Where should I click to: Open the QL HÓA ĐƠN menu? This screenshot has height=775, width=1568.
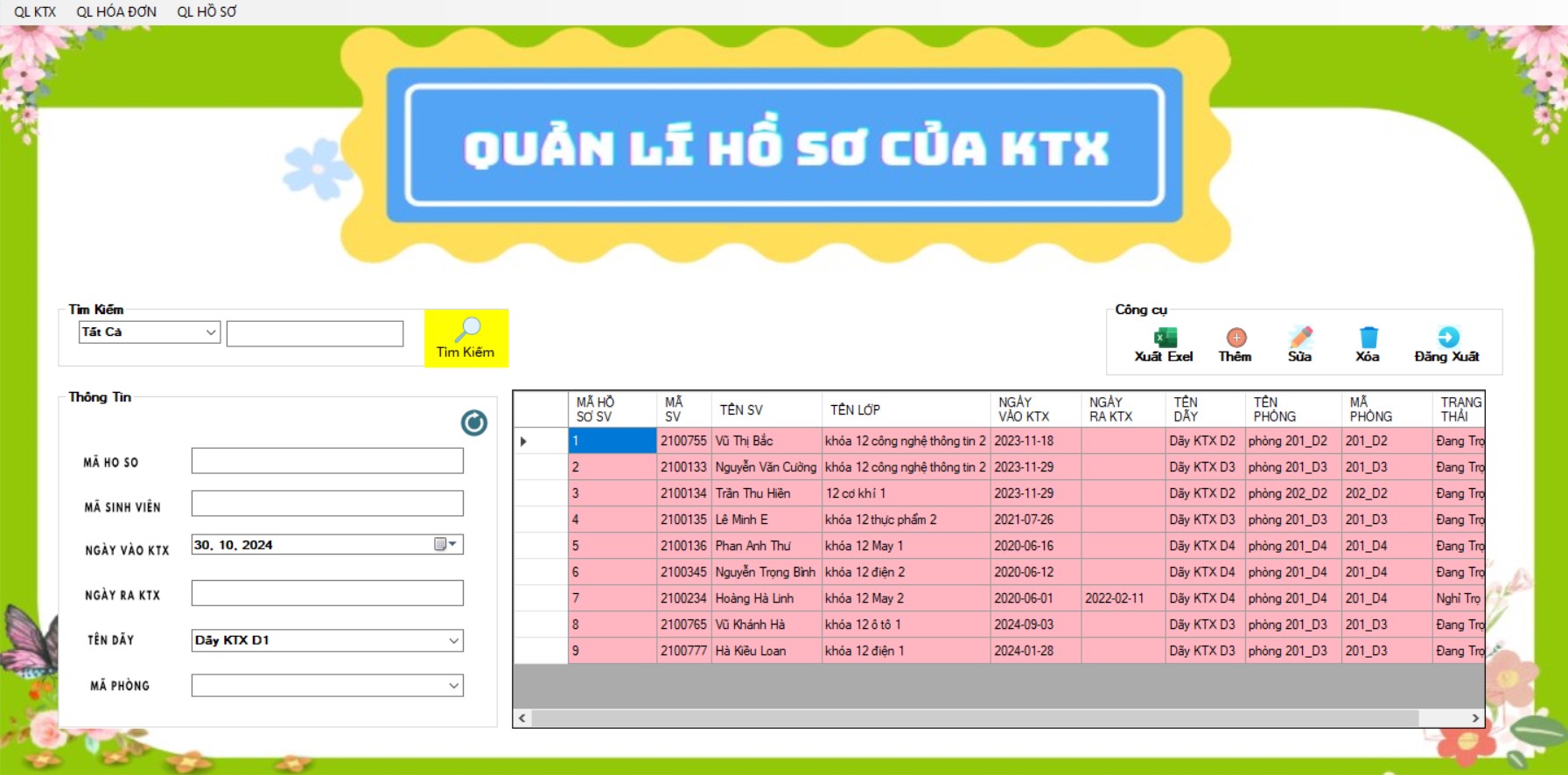click(116, 11)
